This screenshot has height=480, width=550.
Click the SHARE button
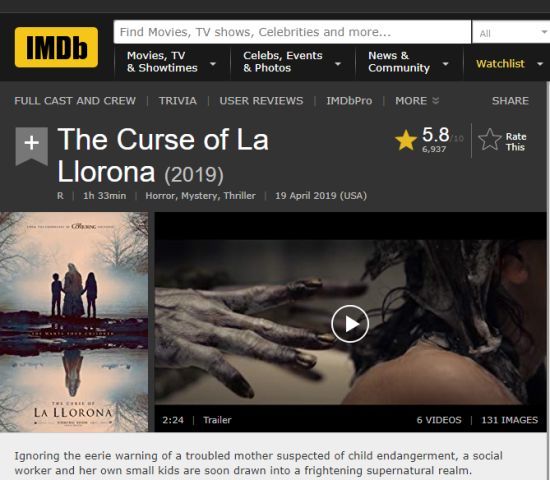click(510, 101)
